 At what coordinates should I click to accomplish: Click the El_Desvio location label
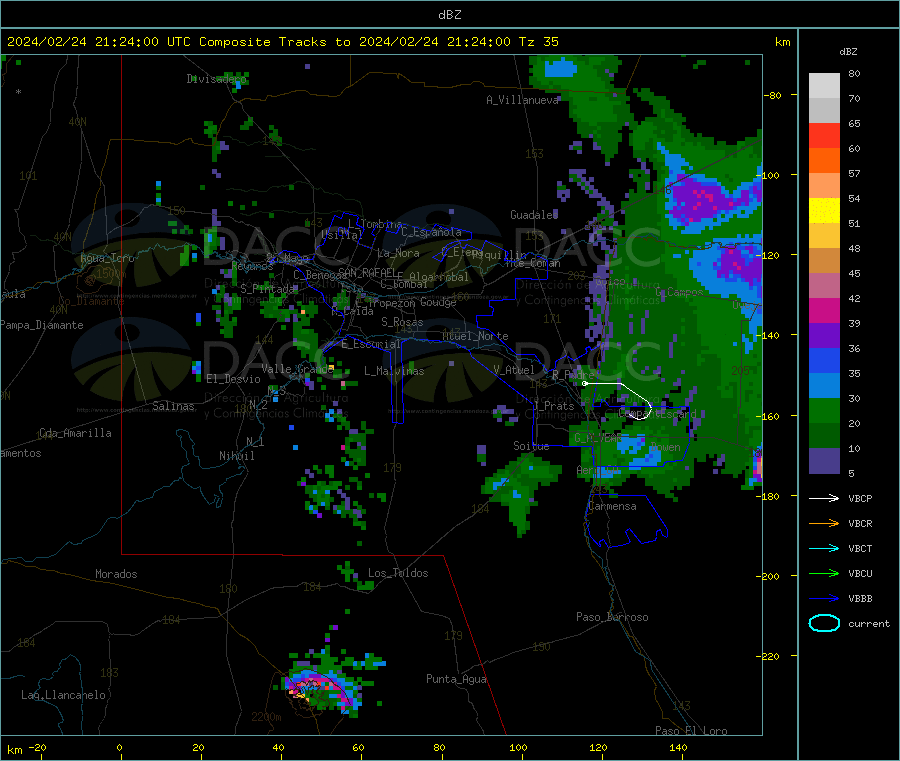233,379
